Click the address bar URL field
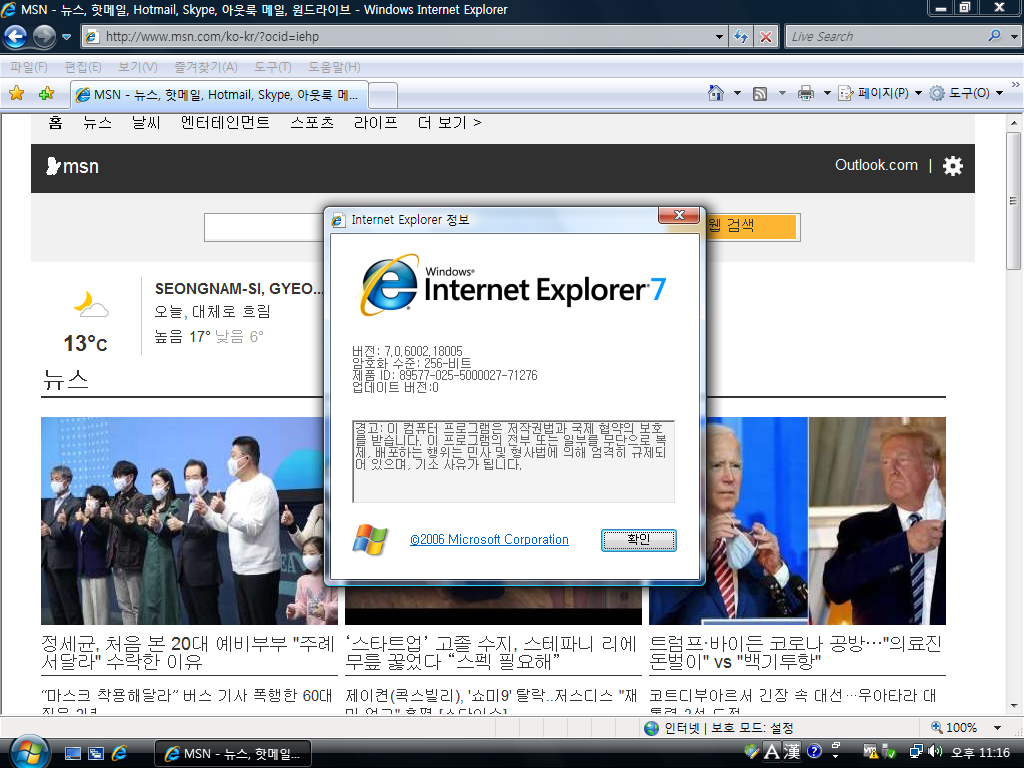 click(397, 37)
